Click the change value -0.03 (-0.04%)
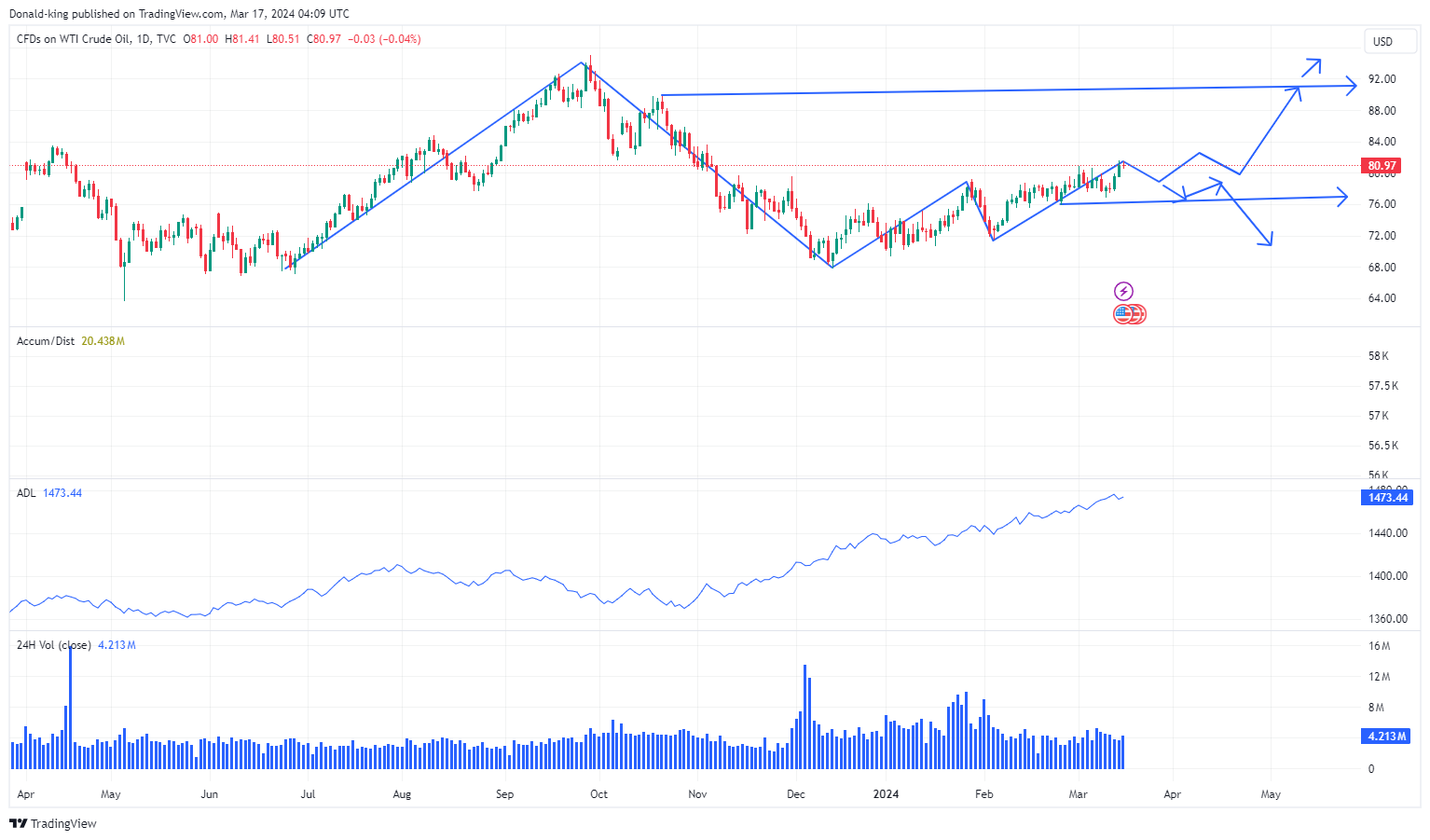This screenshot has width=1430, height=840. point(384,39)
